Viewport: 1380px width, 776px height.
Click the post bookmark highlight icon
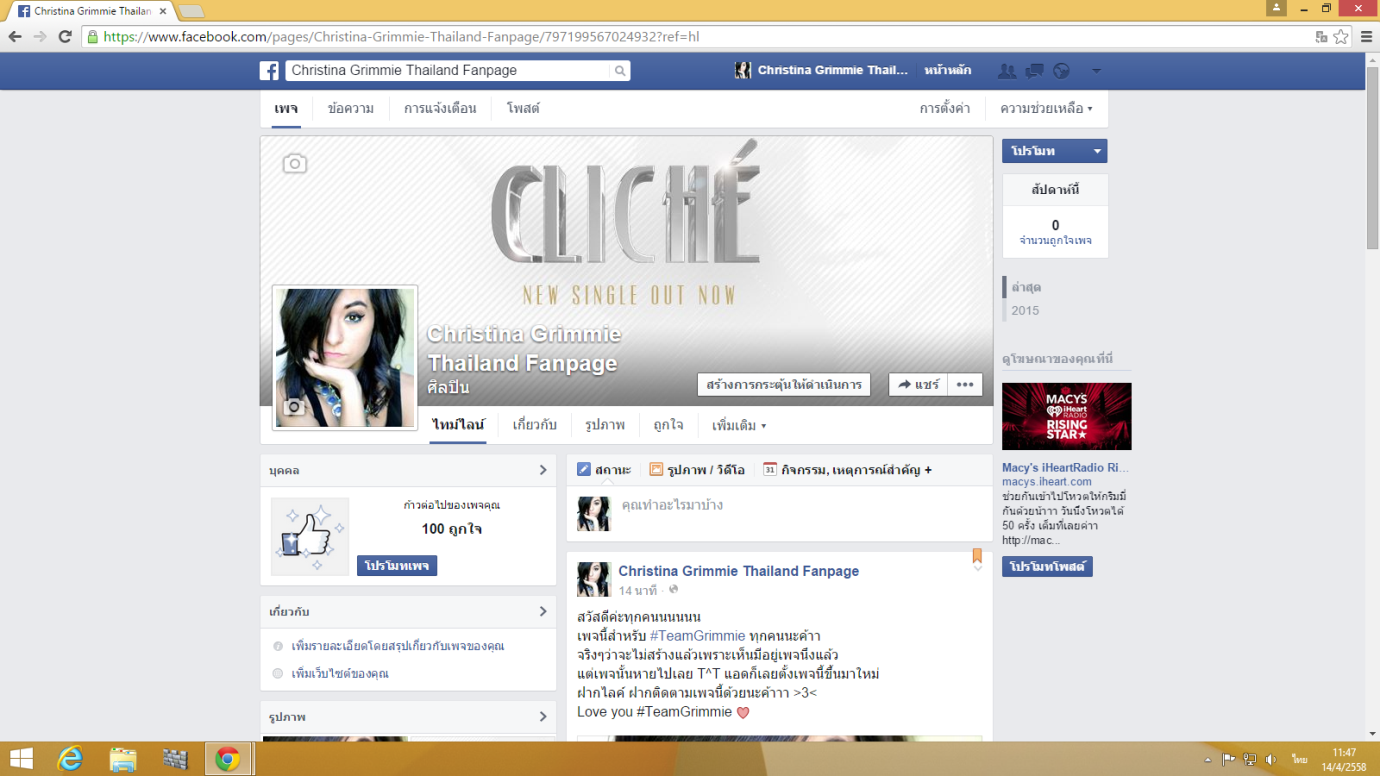pyautogui.click(x=977, y=556)
